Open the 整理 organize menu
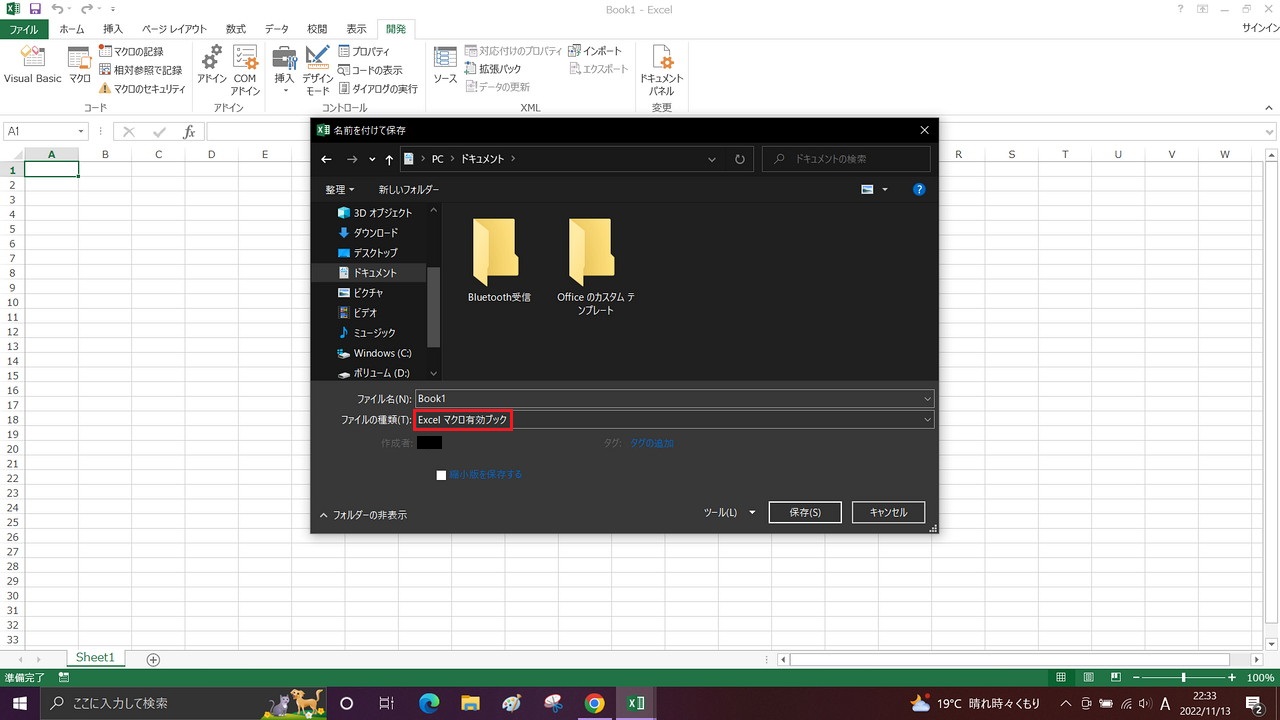Viewport: 1280px width, 720px height. [x=339, y=189]
